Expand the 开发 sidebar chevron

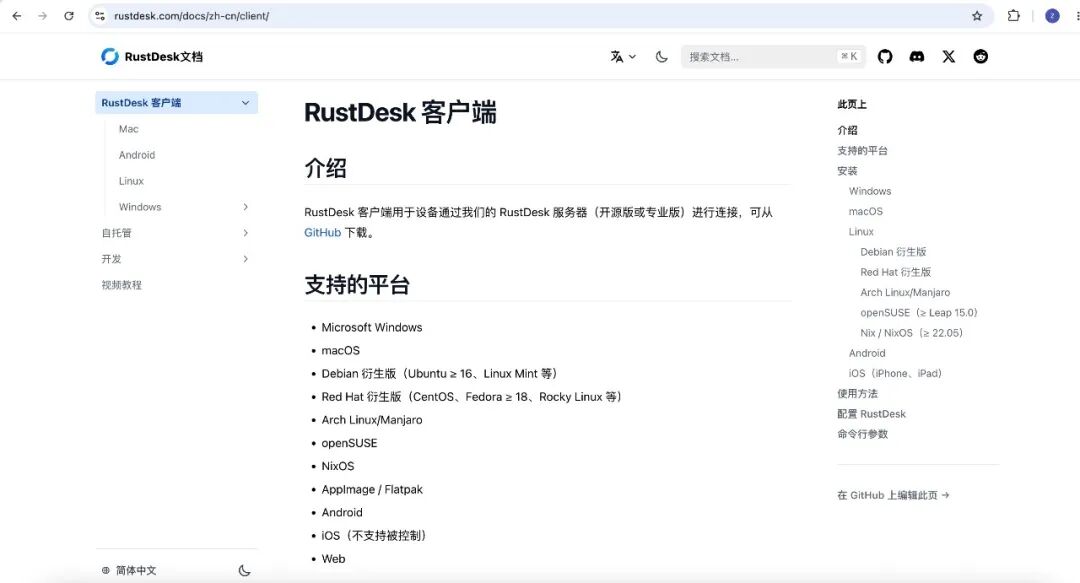coord(245,259)
